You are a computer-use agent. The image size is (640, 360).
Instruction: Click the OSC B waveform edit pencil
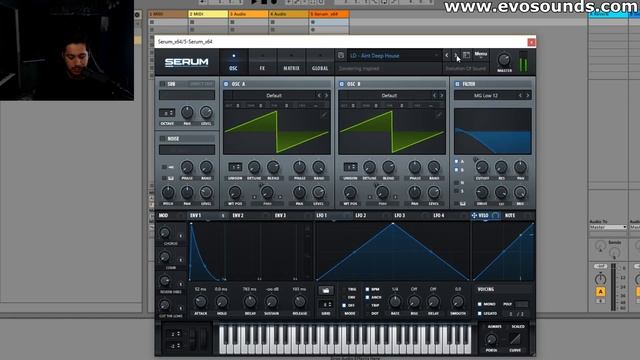tap(439, 116)
